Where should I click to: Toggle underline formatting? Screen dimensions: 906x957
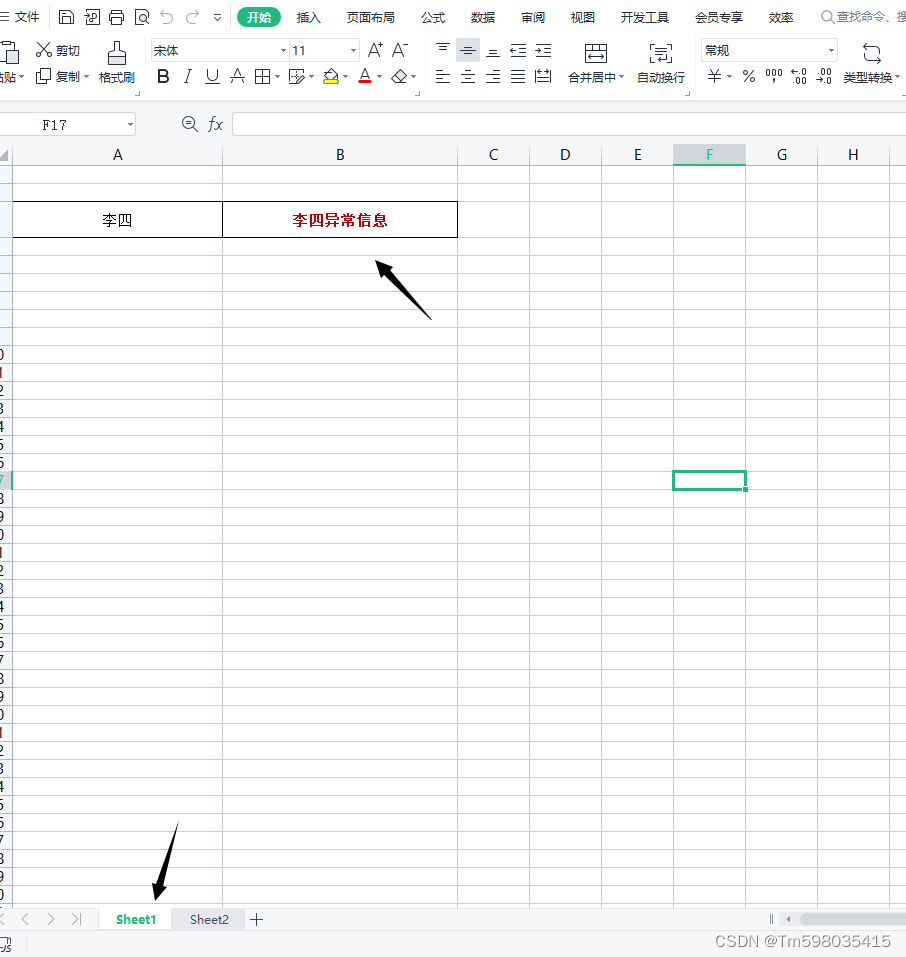pyautogui.click(x=212, y=76)
